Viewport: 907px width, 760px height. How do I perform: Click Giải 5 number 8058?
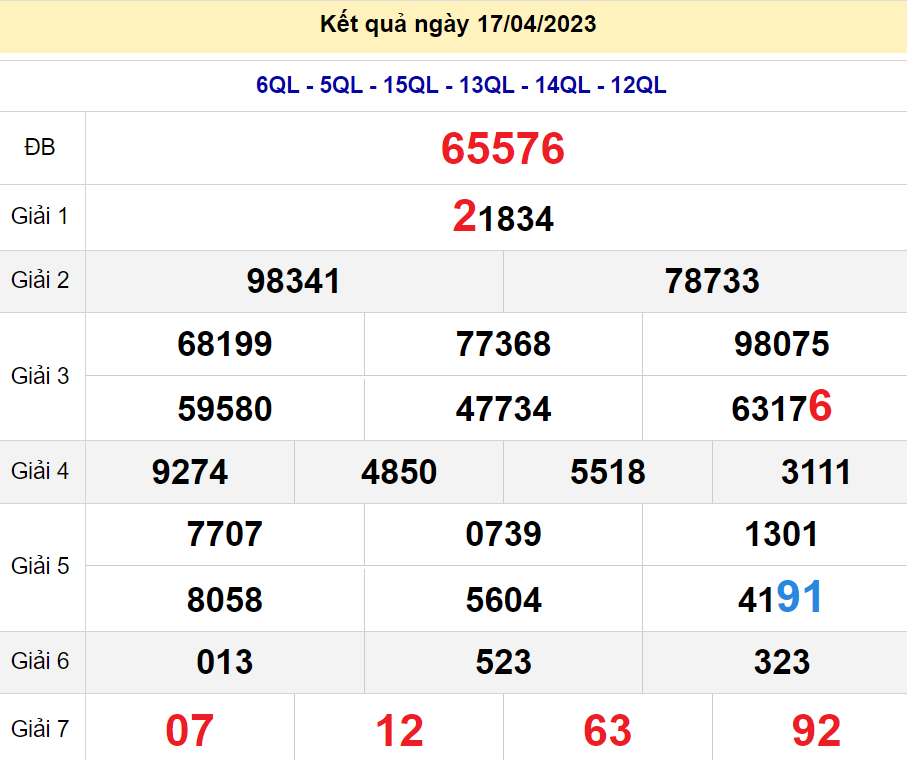click(225, 599)
